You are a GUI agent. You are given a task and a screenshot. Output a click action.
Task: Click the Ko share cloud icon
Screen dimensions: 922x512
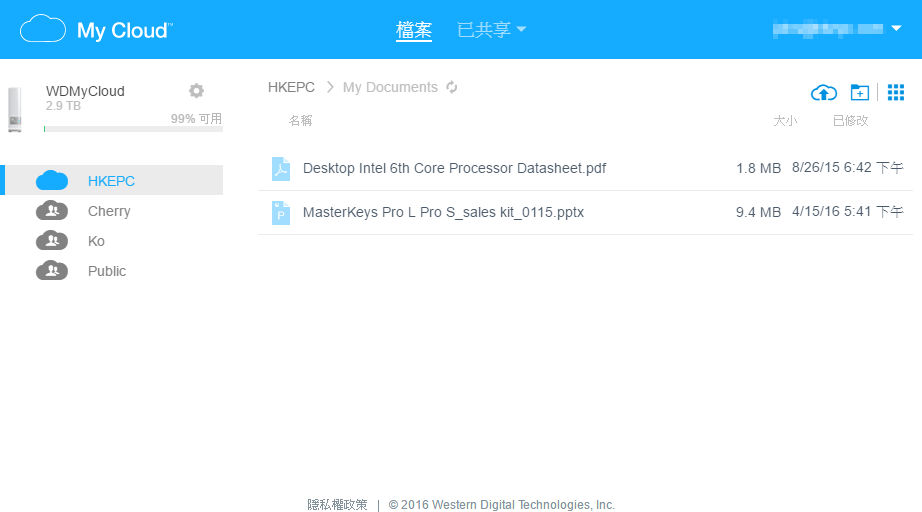(x=52, y=240)
